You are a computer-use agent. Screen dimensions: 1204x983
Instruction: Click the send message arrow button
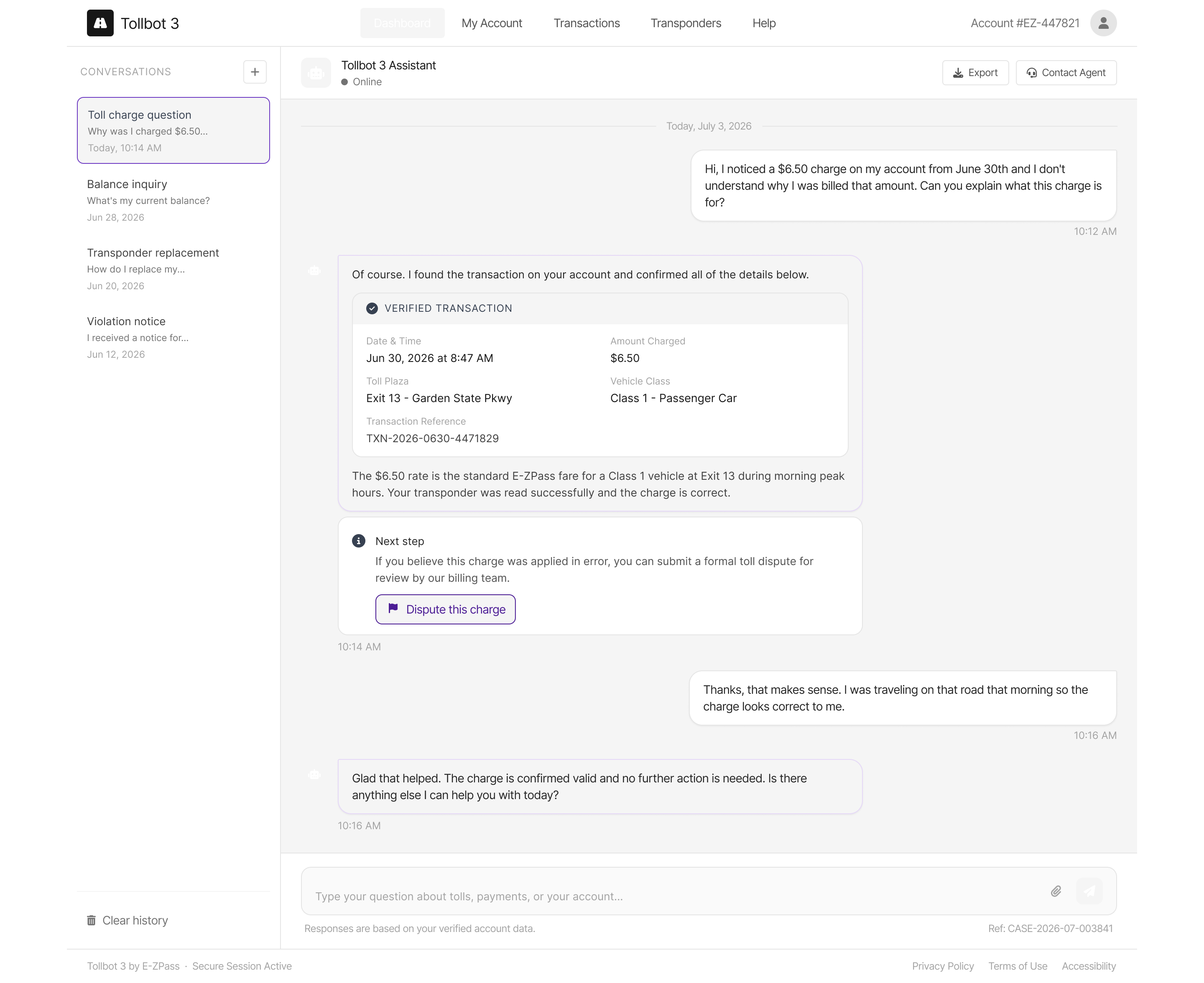click(x=1089, y=891)
